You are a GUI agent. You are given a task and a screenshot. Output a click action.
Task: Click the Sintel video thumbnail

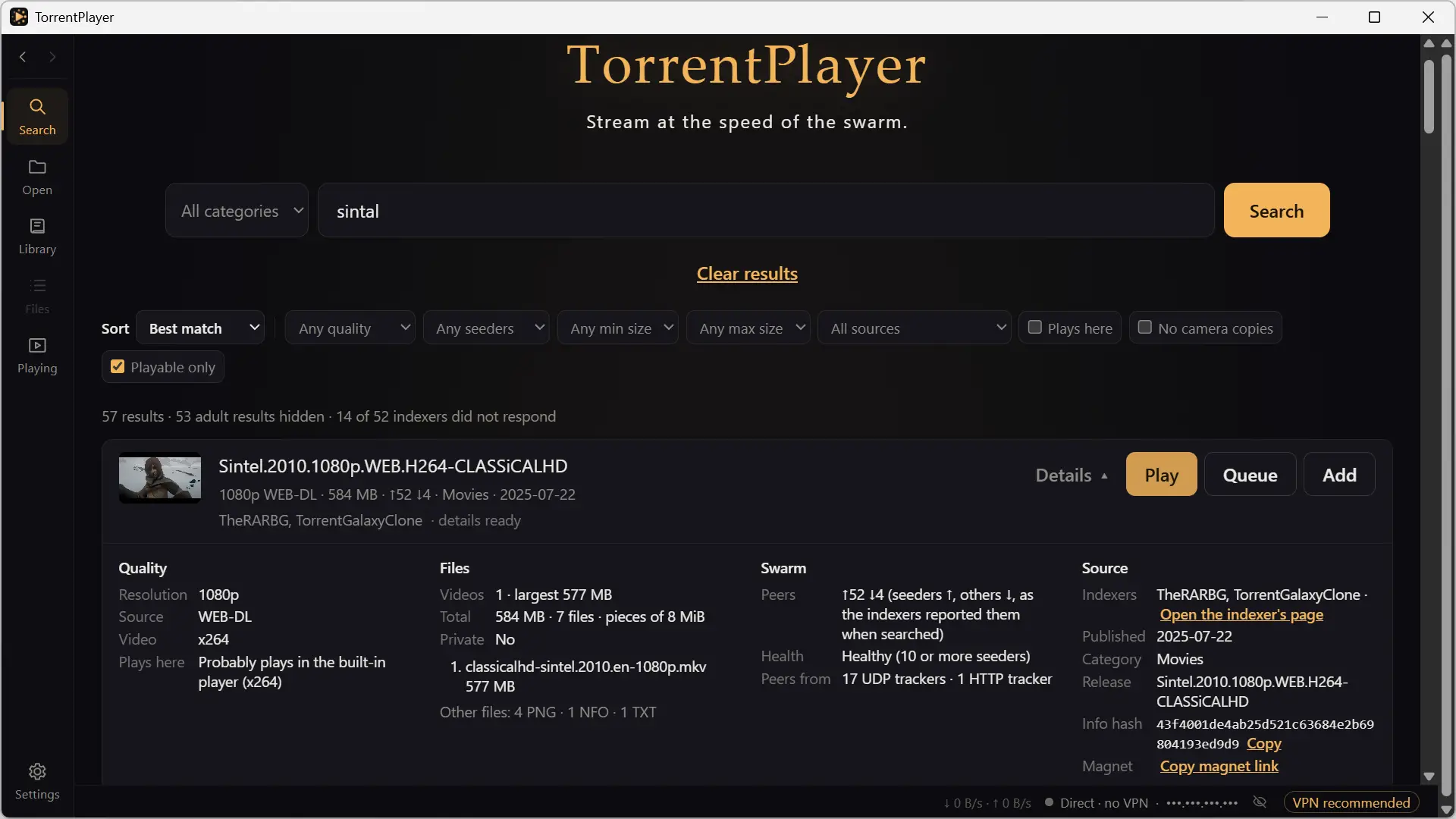point(160,478)
